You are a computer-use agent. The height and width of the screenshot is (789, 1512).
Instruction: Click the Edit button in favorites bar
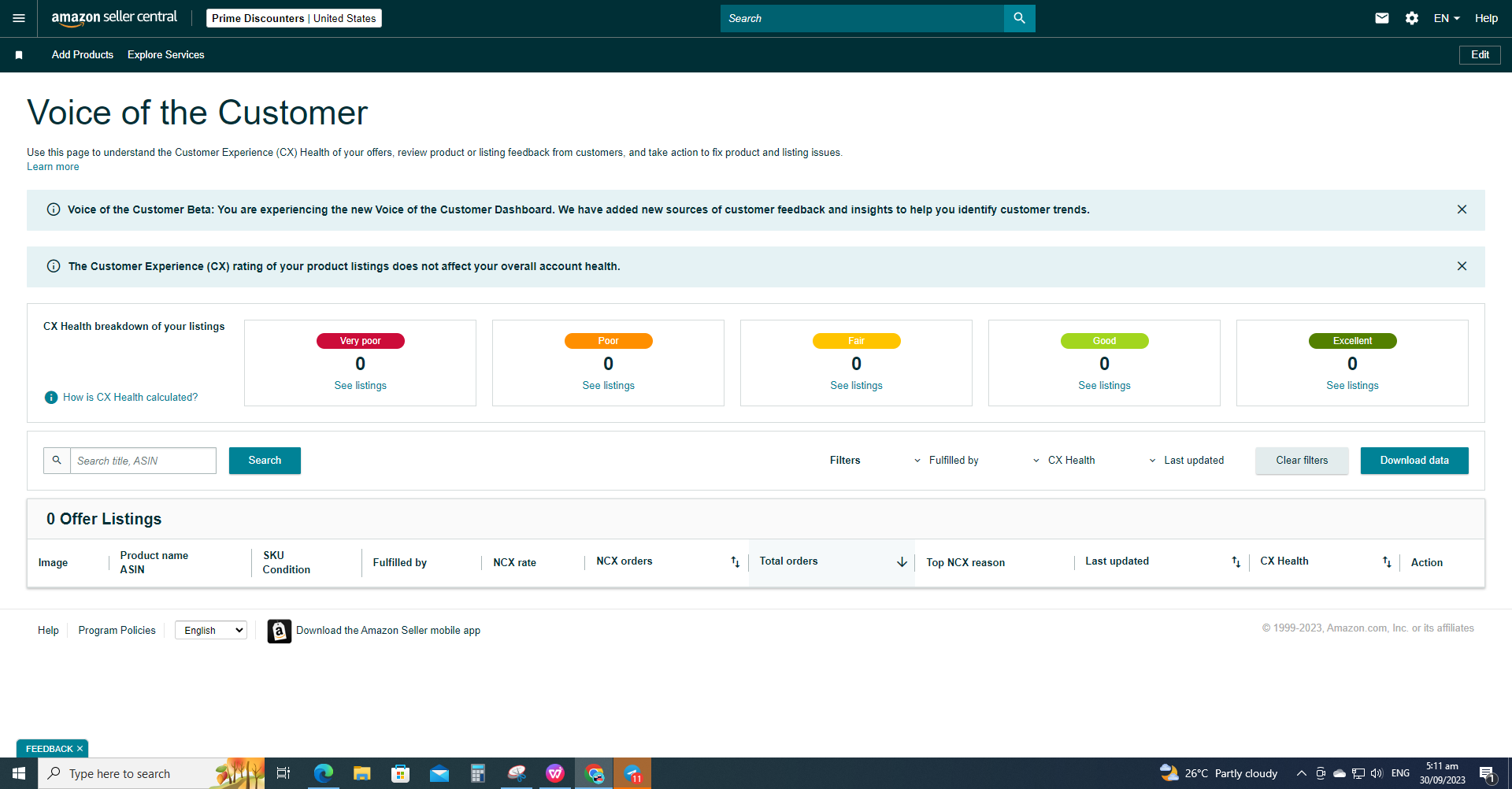click(1480, 54)
